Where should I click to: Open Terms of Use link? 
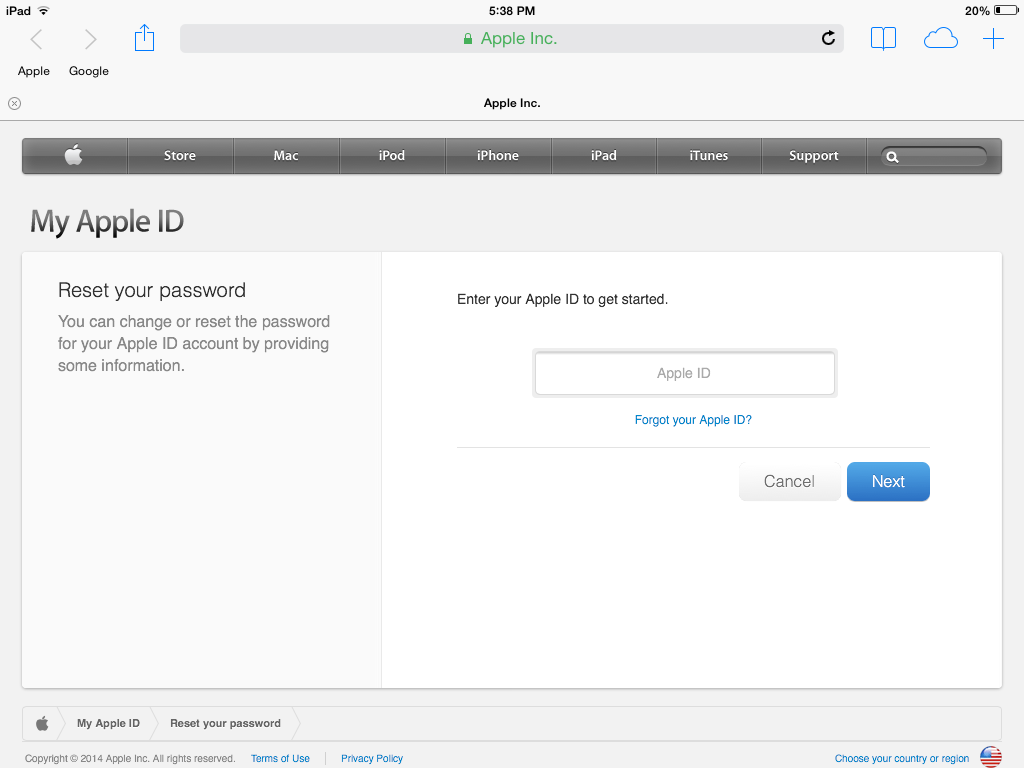point(280,758)
